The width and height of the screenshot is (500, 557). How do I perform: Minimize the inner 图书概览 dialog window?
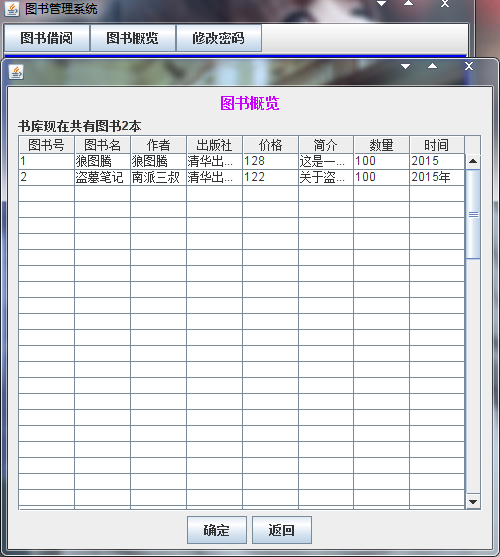click(x=405, y=66)
